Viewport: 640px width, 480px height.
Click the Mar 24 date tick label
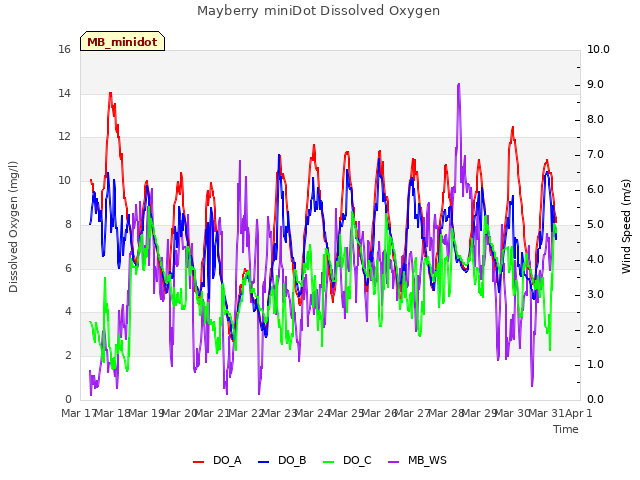312,413
